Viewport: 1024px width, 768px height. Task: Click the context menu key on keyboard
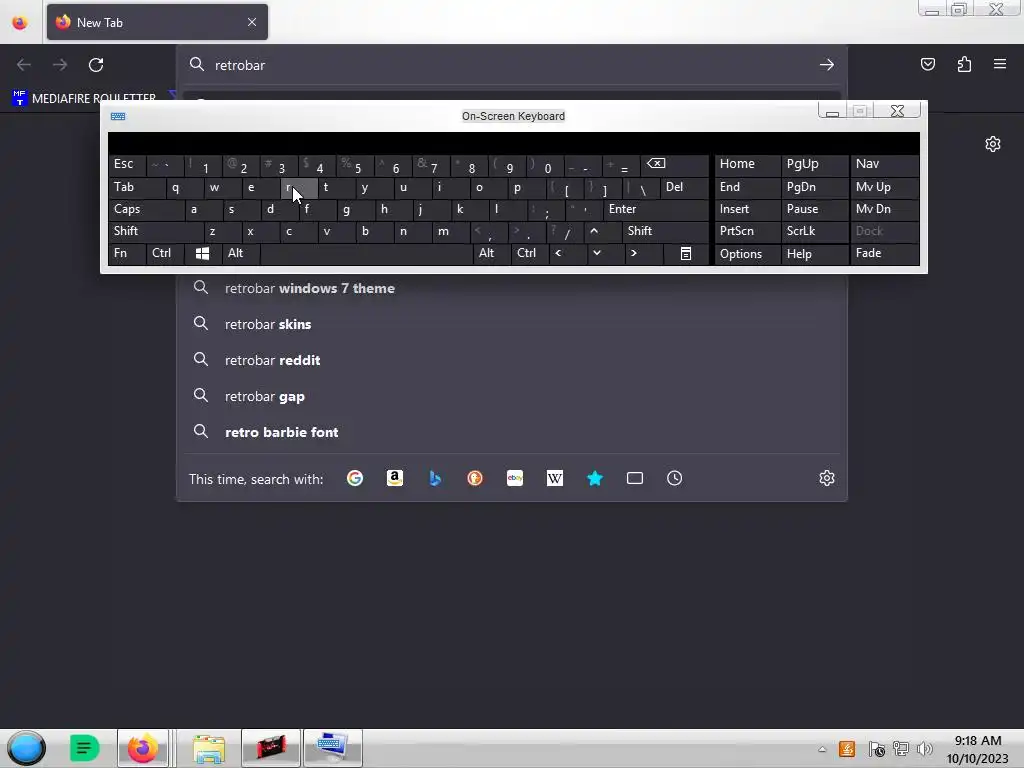tap(686, 253)
